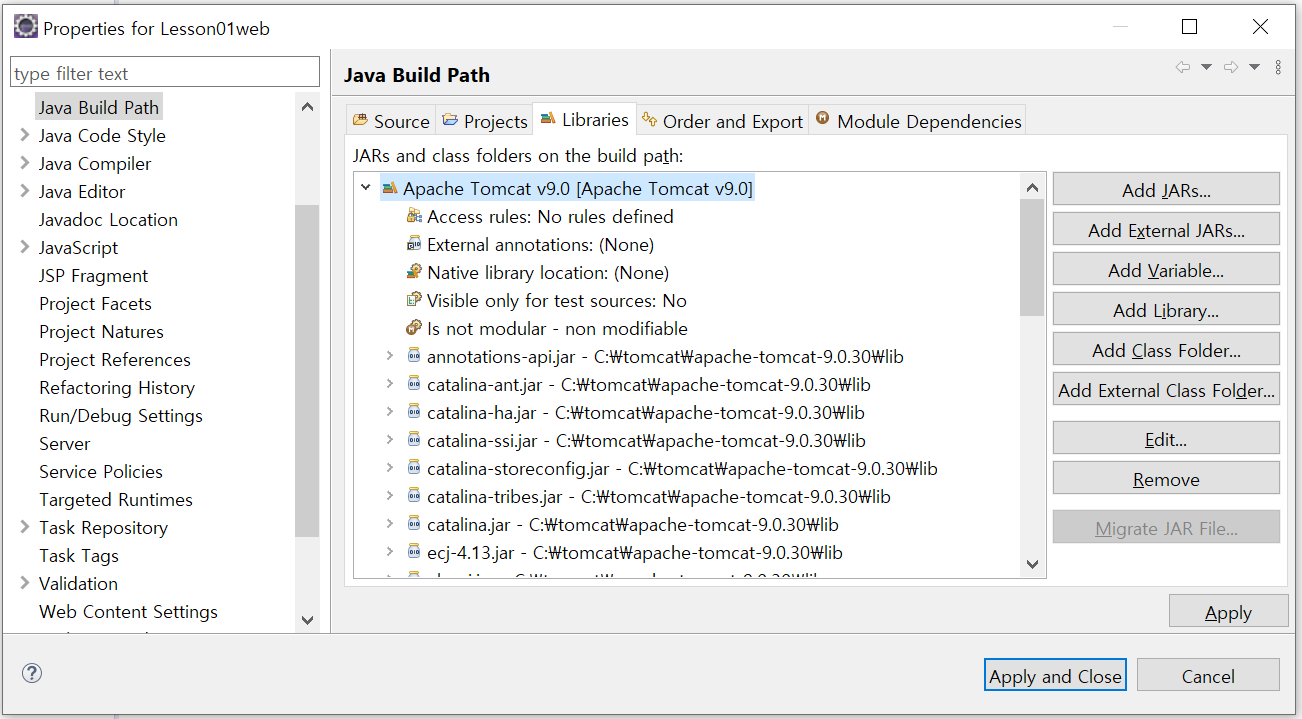Click the Native library location icon
The width and height of the screenshot is (1302, 719).
pyautogui.click(x=414, y=272)
